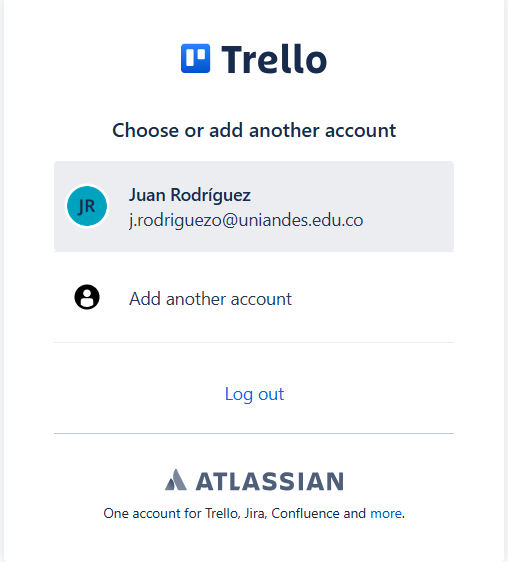Click the Trello wordmark text in header
This screenshot has height=562, width=508.
click(274, 59)
